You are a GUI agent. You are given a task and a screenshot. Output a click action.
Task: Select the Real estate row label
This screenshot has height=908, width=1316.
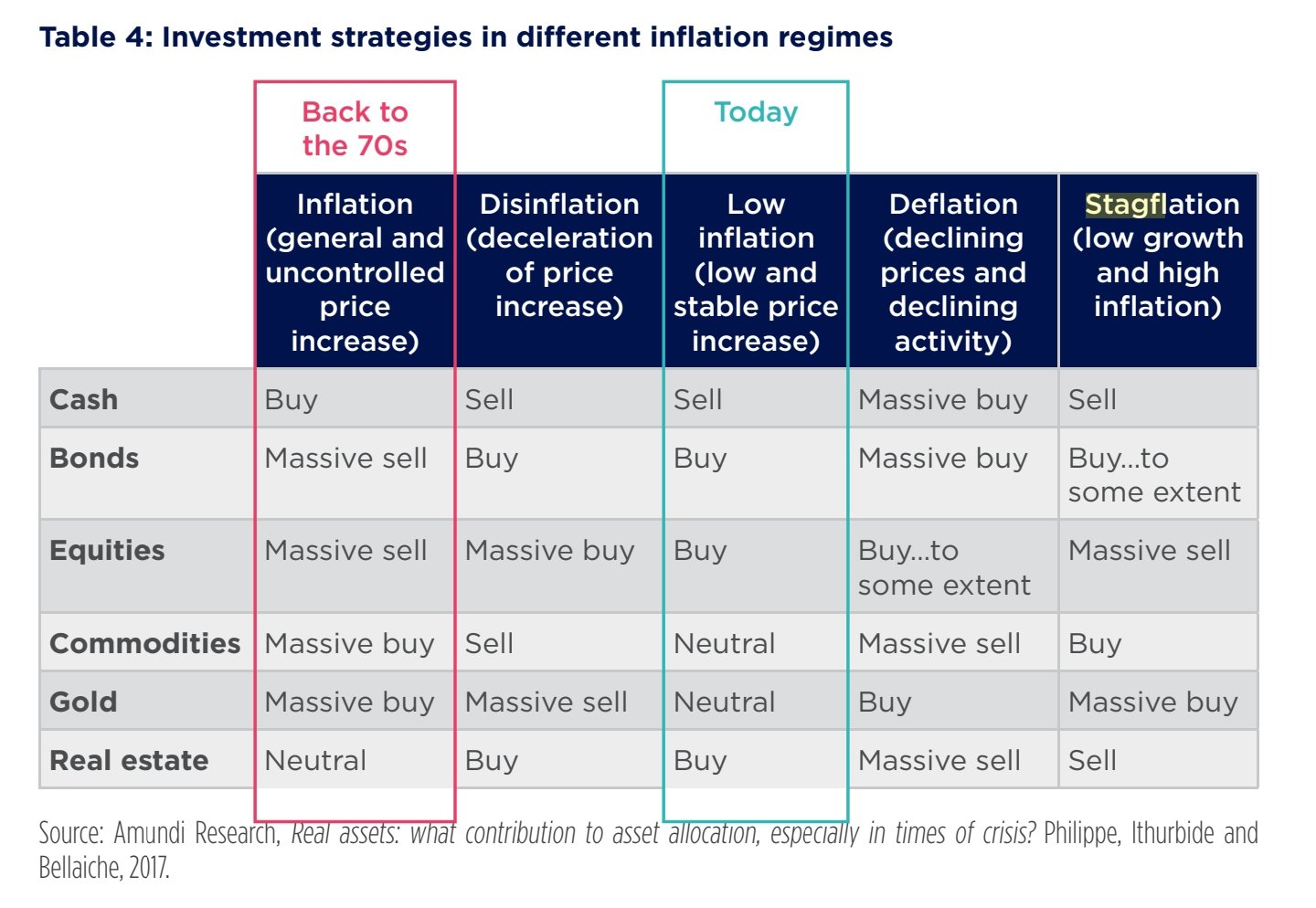(129, 760)
